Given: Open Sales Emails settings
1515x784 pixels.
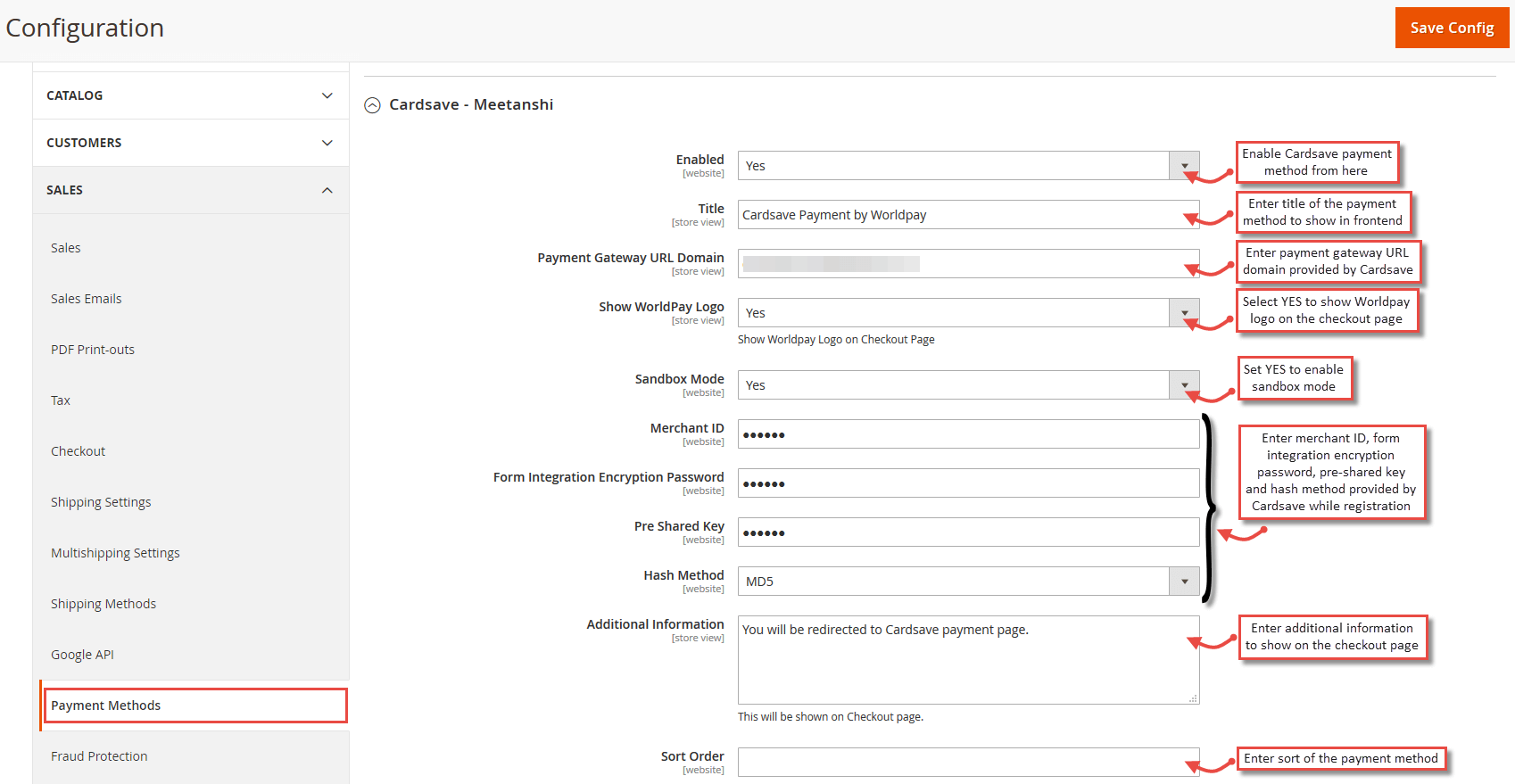Looking at the screenshot, I should [87, 299].
